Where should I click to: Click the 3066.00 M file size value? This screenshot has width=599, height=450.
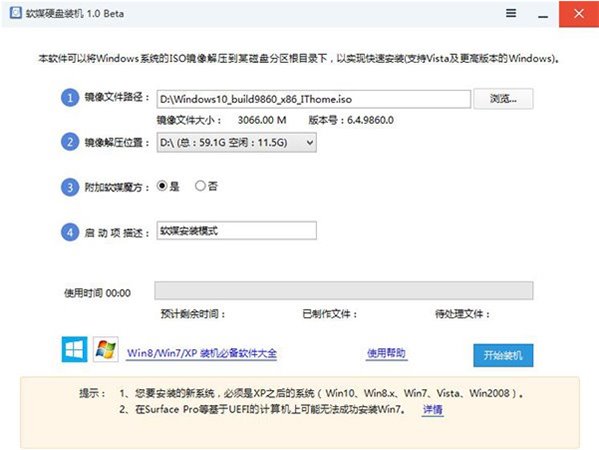[262, 120]
